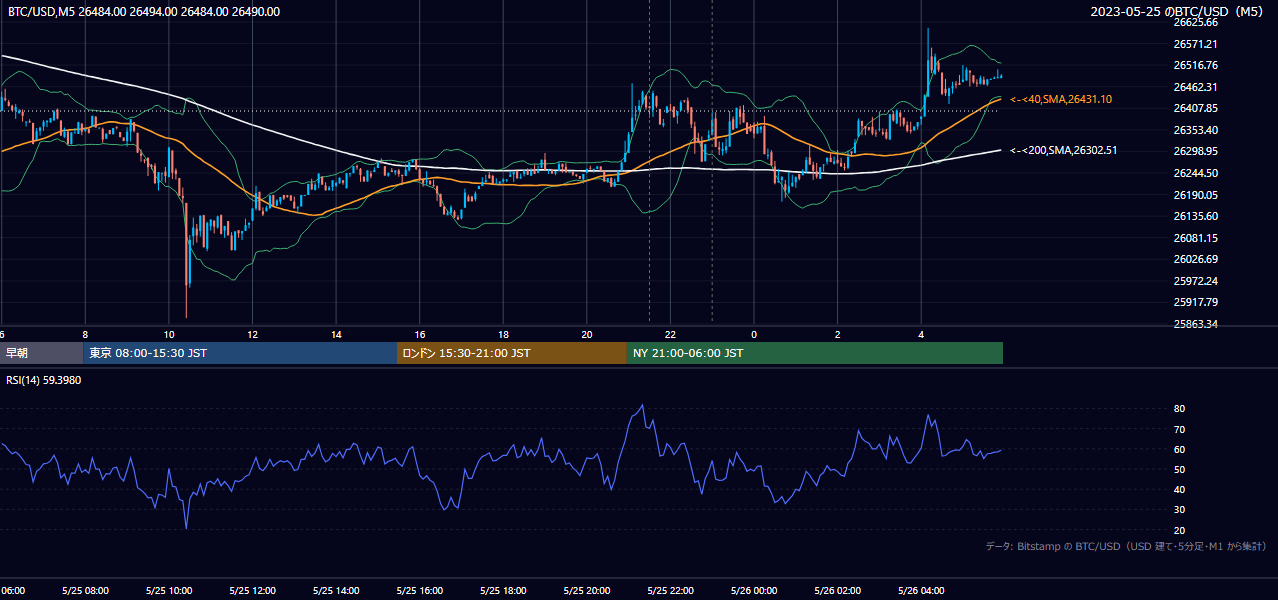Click the 5/25 14:00 time axis label
Viewport: 1278px width, 600px height.
[336, 590]
